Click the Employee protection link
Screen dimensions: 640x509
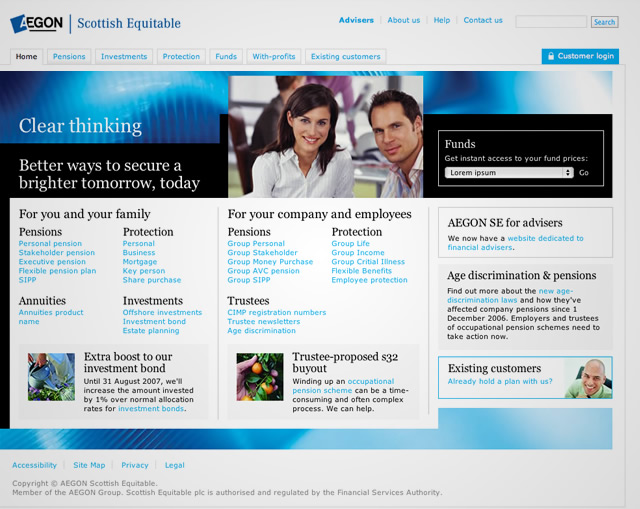(x=369, y=280)
